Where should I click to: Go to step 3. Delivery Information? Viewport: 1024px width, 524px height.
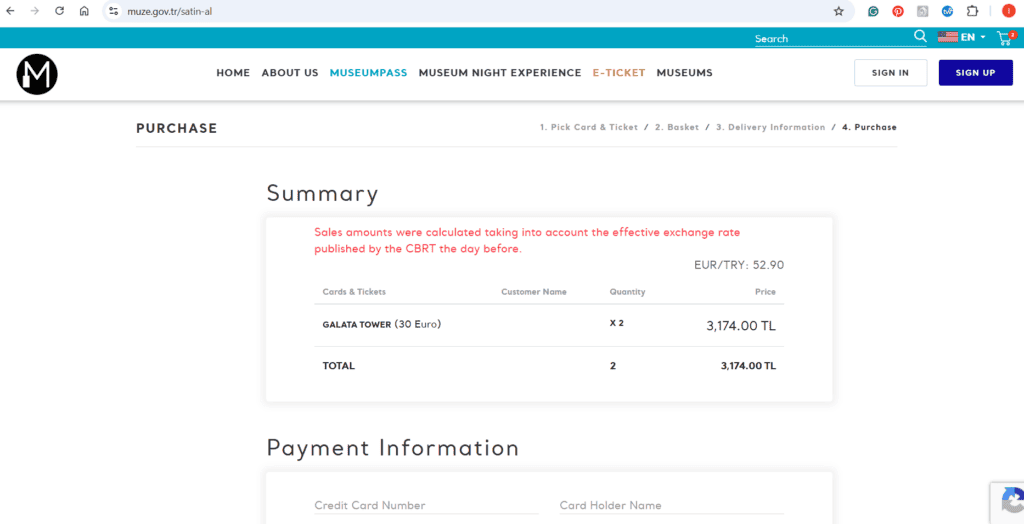point(770,127)
